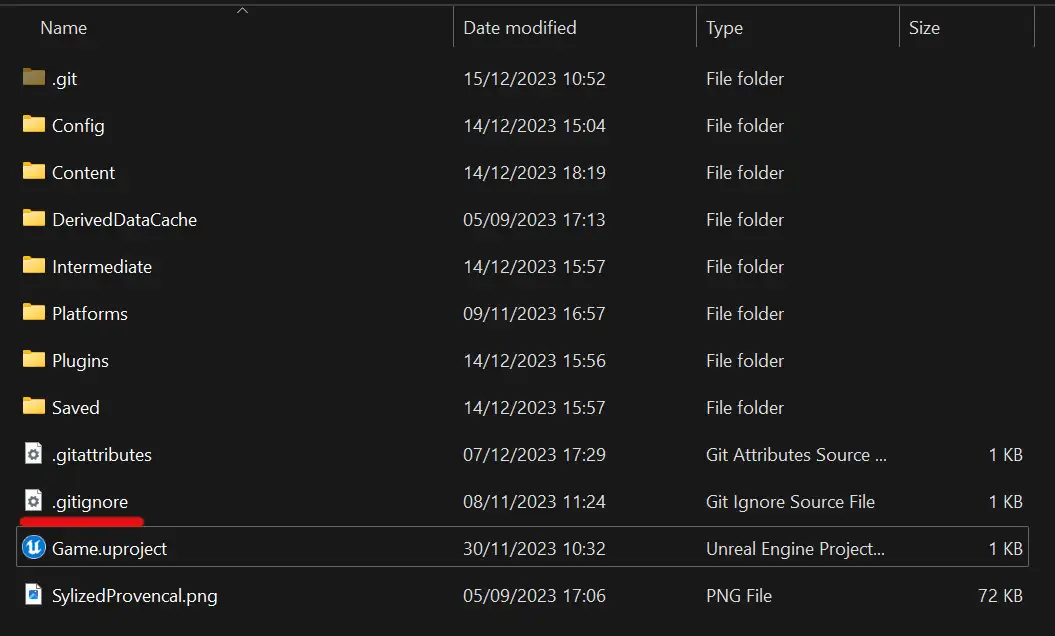Image resolution: width=1055 pixels, height=636 pixels.
Task: Open the Platforms folder
Action: click(x=89, y=313)
